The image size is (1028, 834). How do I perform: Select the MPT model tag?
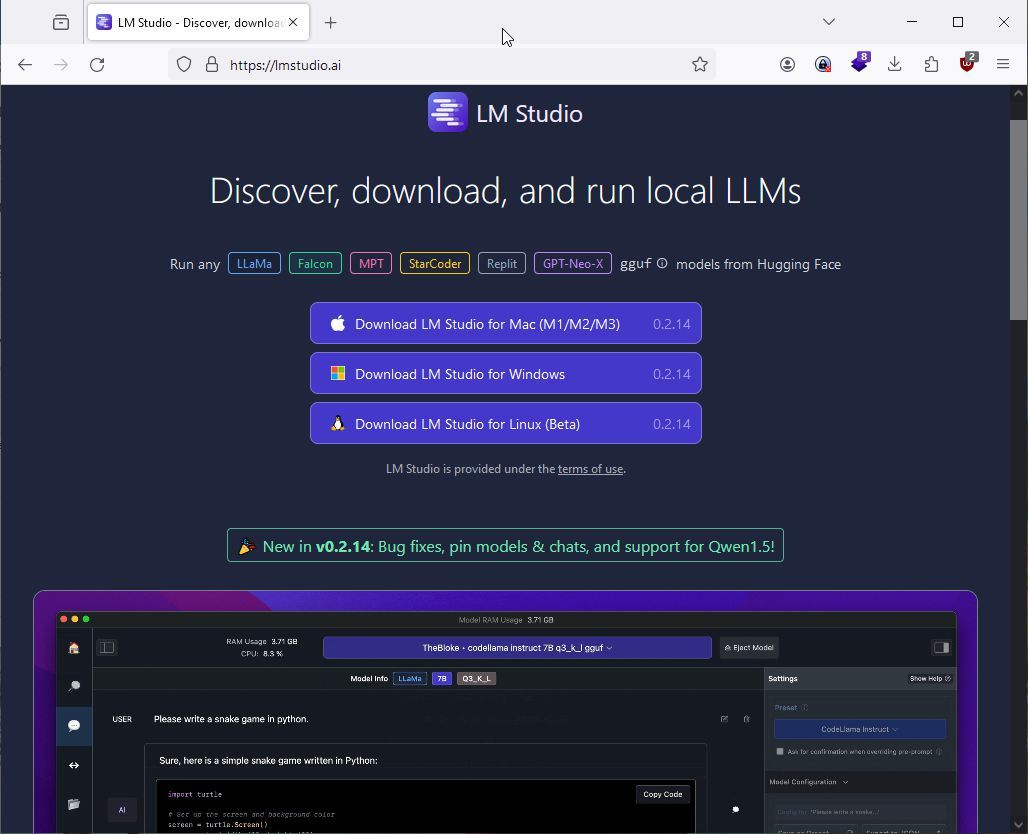(371, 263)
